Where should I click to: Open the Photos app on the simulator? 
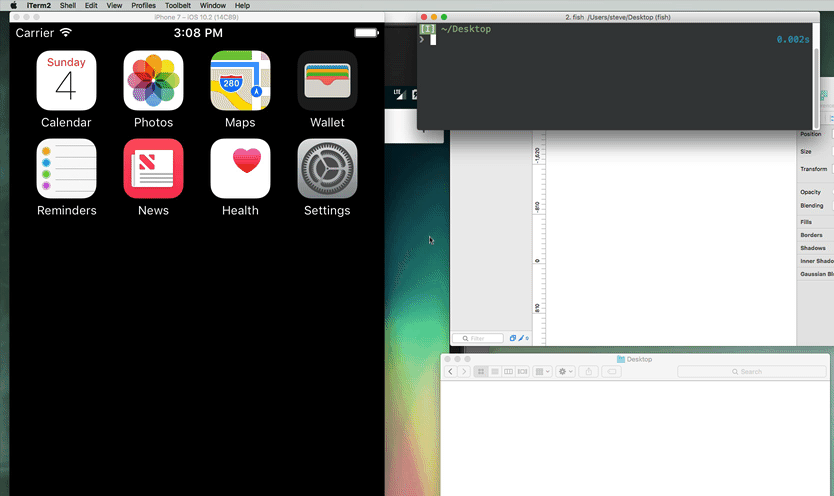(153, 81)
